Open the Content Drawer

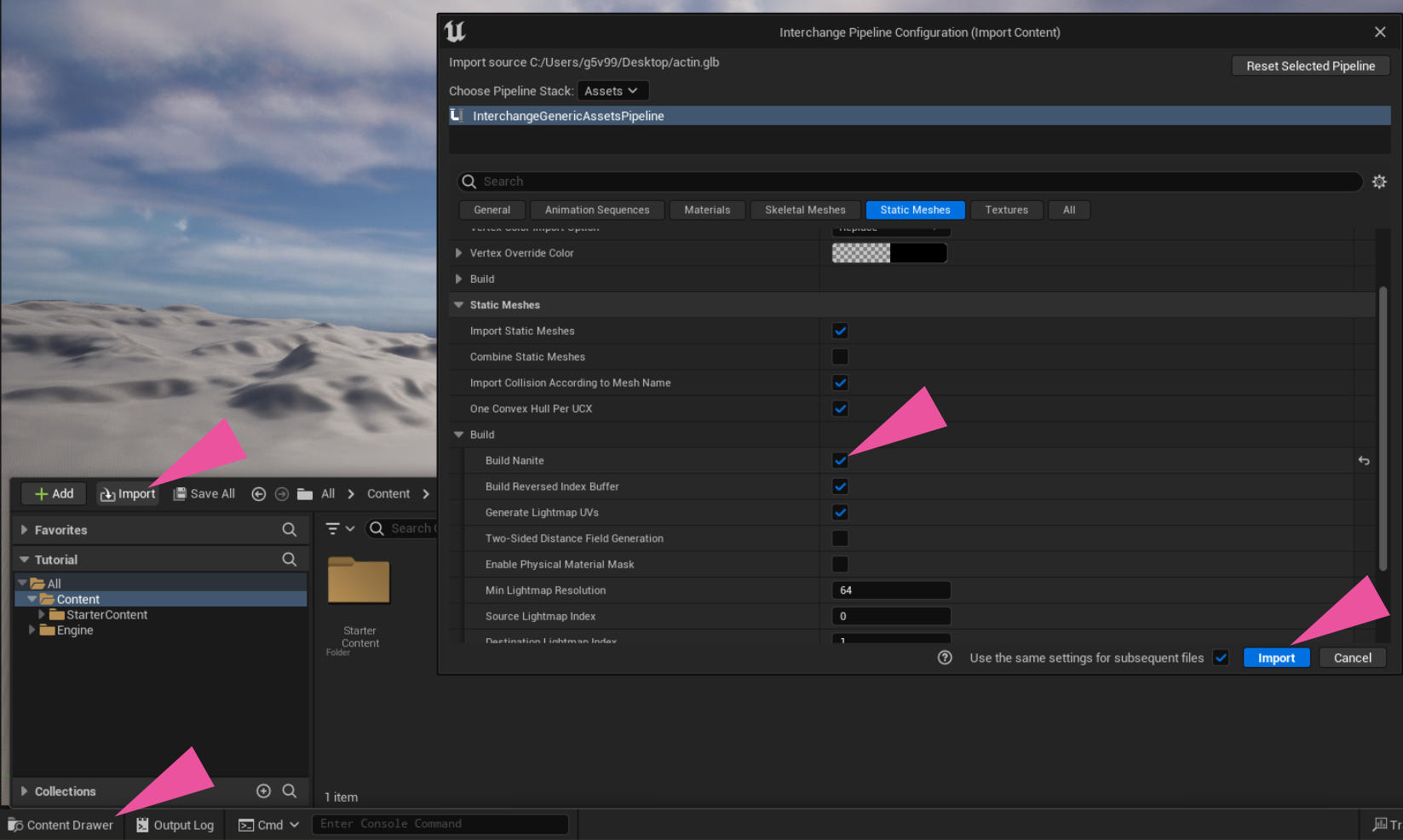[60, 825]
